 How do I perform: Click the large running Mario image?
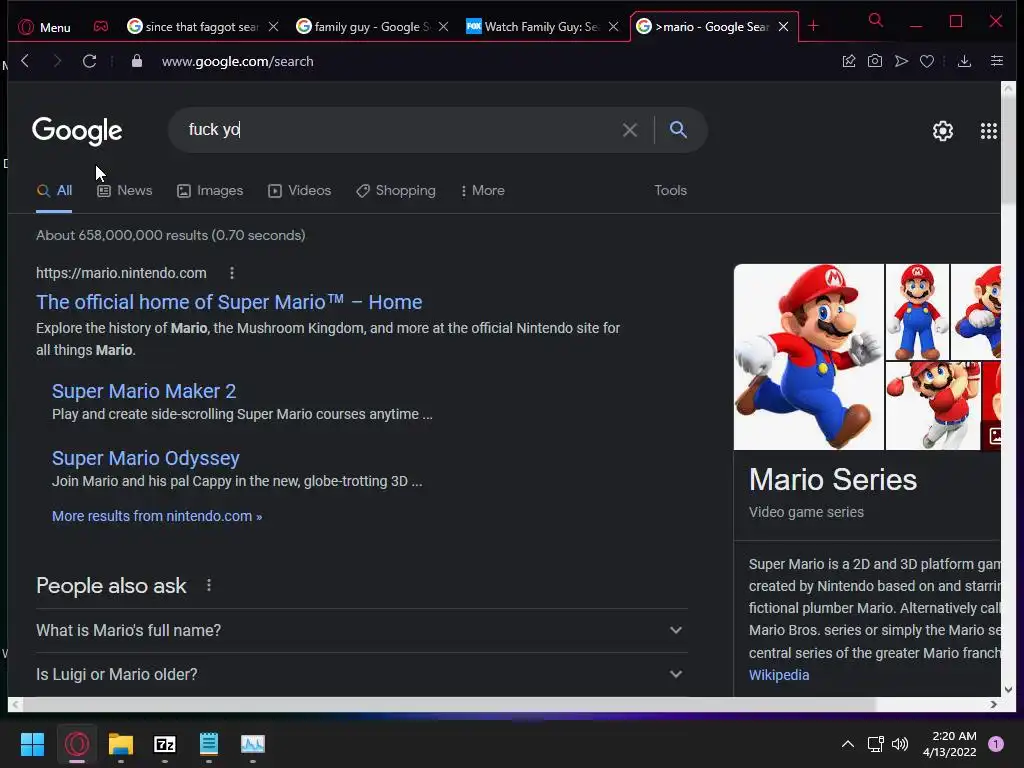tap(808, 357)
